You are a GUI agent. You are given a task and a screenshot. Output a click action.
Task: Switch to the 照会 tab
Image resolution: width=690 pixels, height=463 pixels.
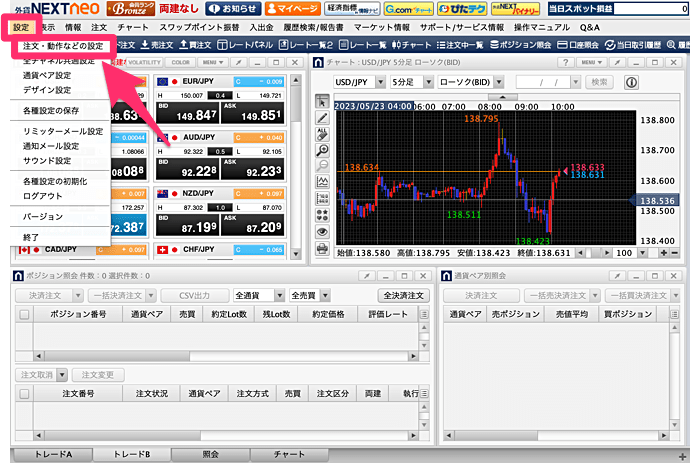click(210, 454)
